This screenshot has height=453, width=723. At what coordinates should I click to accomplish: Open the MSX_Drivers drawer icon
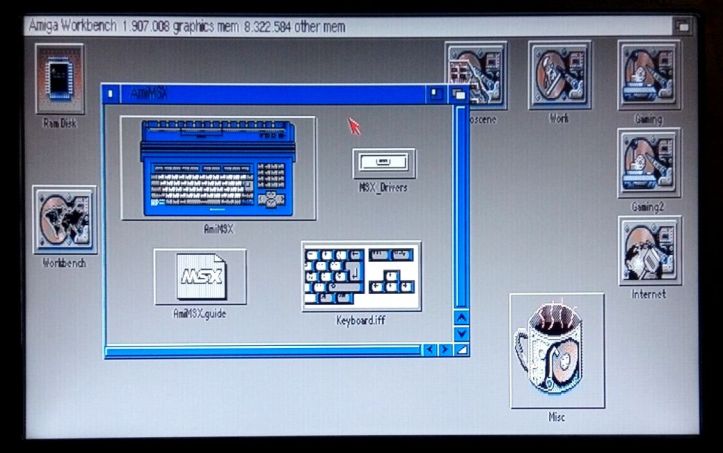pos(383,163)
